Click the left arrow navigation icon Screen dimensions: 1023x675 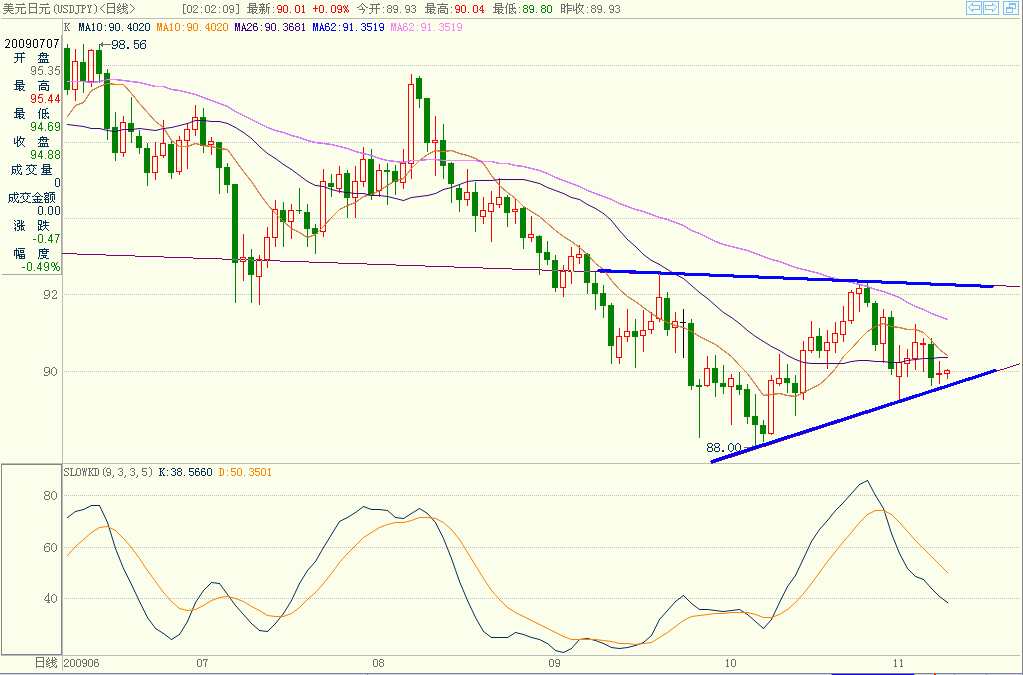(973, 8)
